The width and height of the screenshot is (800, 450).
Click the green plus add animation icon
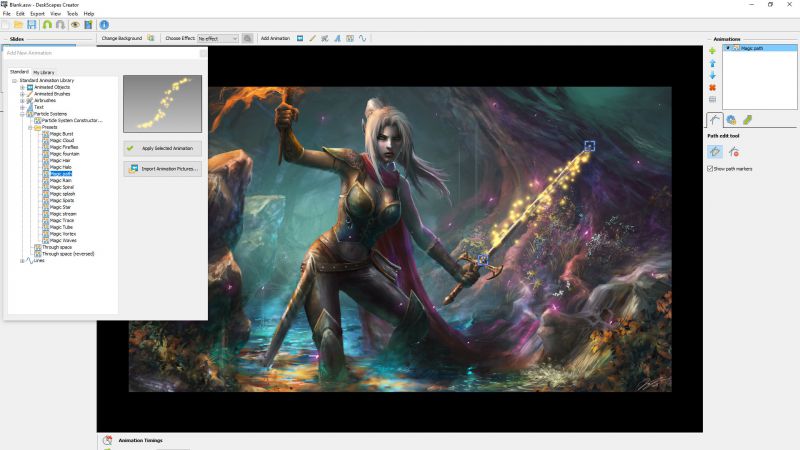(x=712, y=50)
